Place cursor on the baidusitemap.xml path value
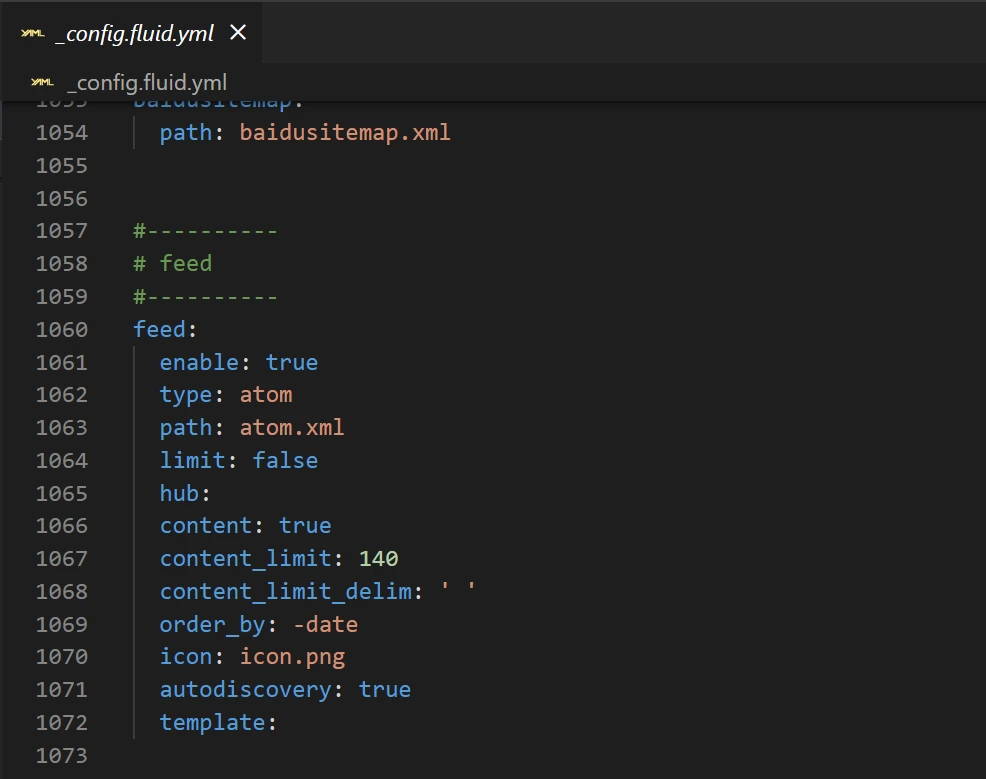This screenshot has width=986, height=779. tap(345, 132)
